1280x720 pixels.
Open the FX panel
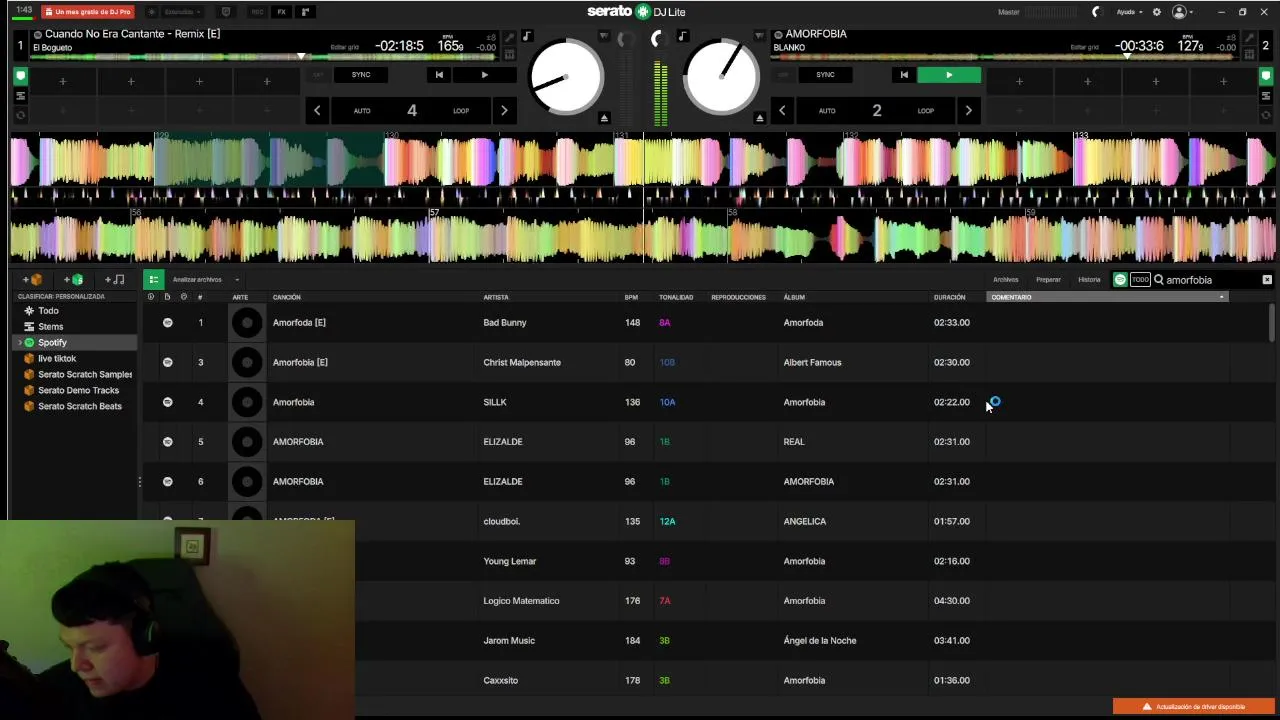(281, 12)
